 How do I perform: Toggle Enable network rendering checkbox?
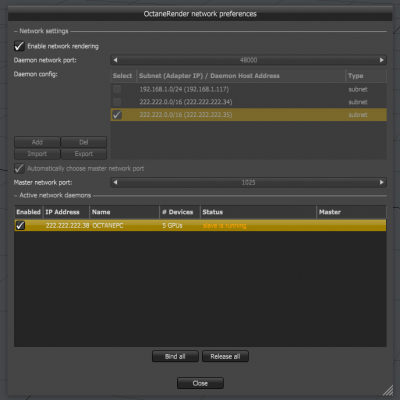click(19, 46)
